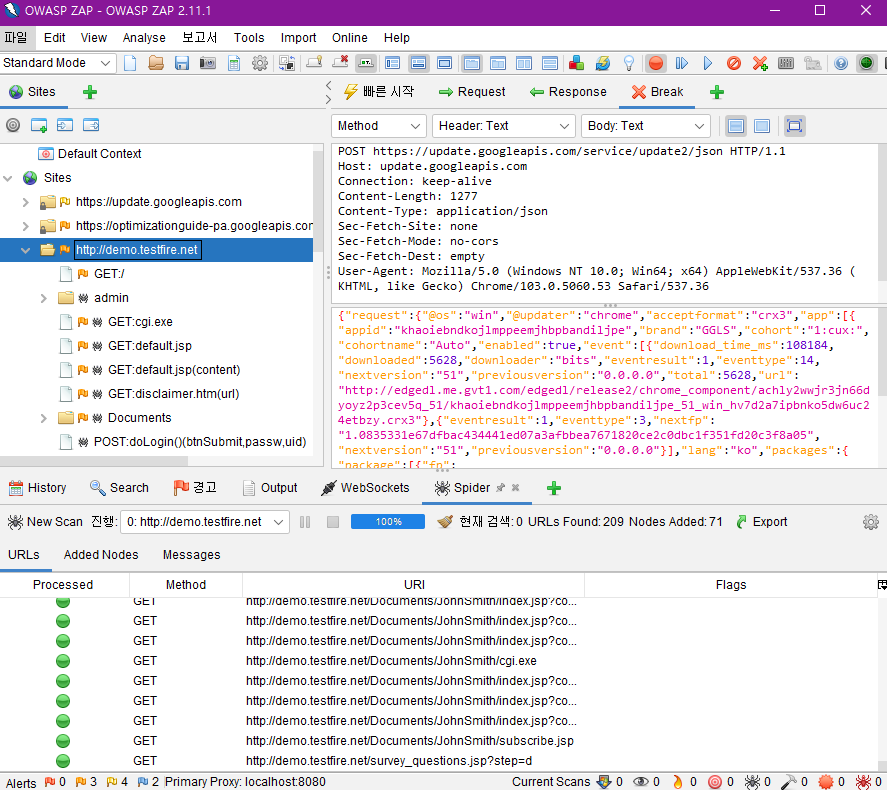Image resolution: width=887 pixels, height=790 pixels.
Task: Toggle the expand Information tab layout button
Action: (x=418, y=63)
